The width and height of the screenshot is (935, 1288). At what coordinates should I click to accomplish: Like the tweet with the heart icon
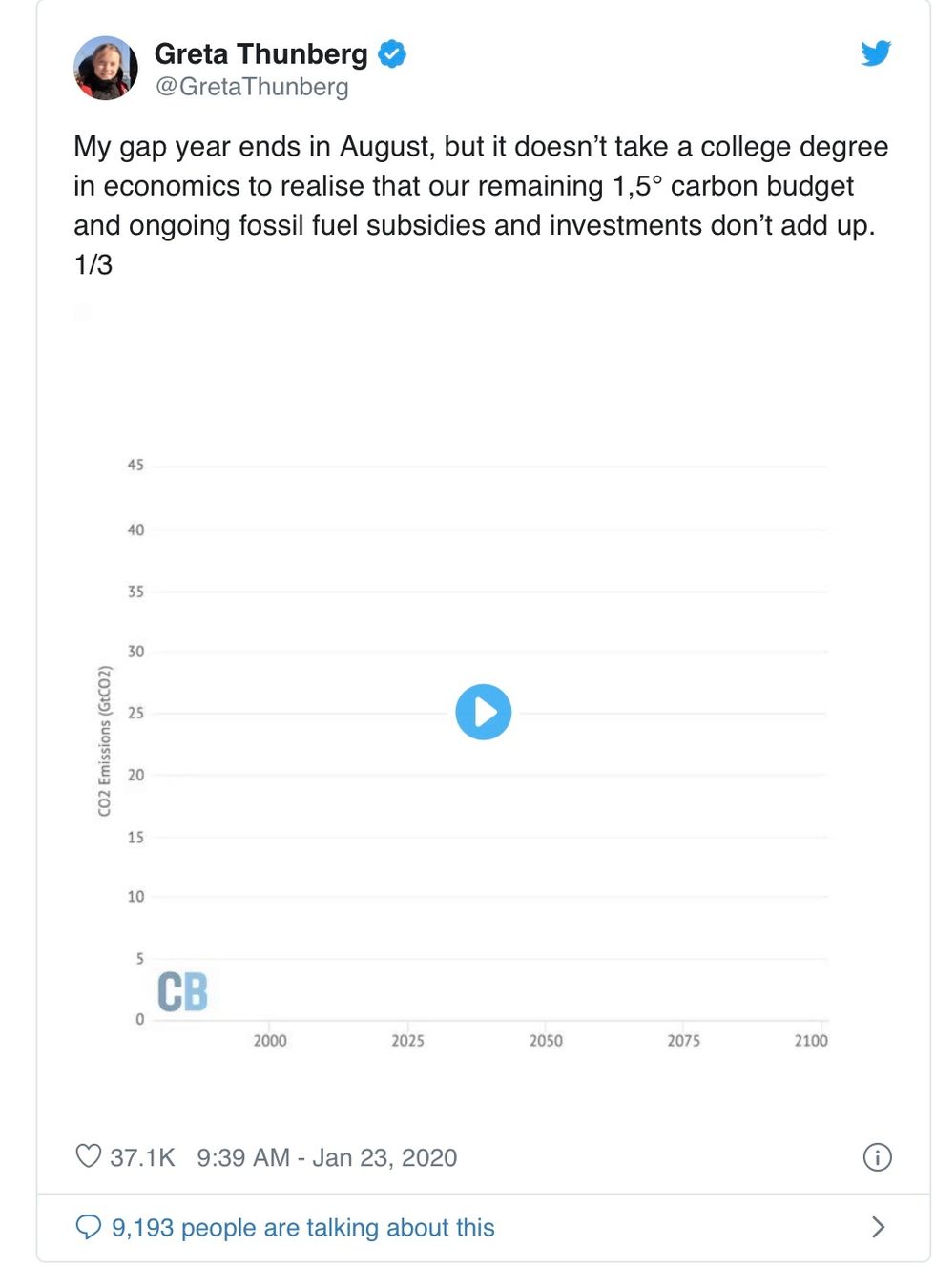point(89,1156)
